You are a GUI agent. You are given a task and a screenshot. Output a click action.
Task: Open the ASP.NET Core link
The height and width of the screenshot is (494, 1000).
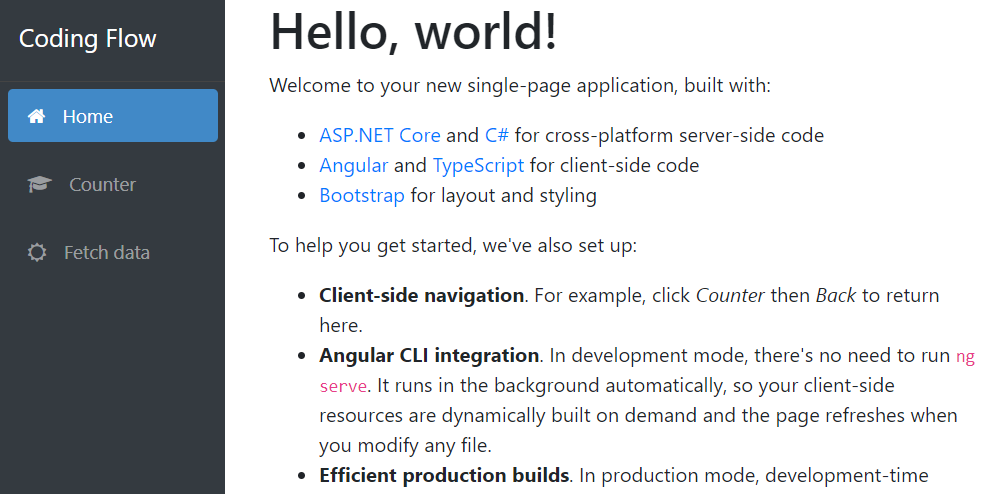pyautogui.click(x=379, y=135)
